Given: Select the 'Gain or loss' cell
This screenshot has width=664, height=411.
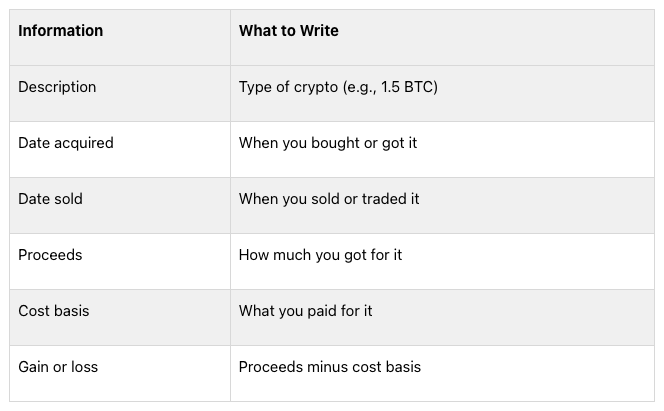Looking at the screenshot, I should pyautogui.click(x=58, y=367).
